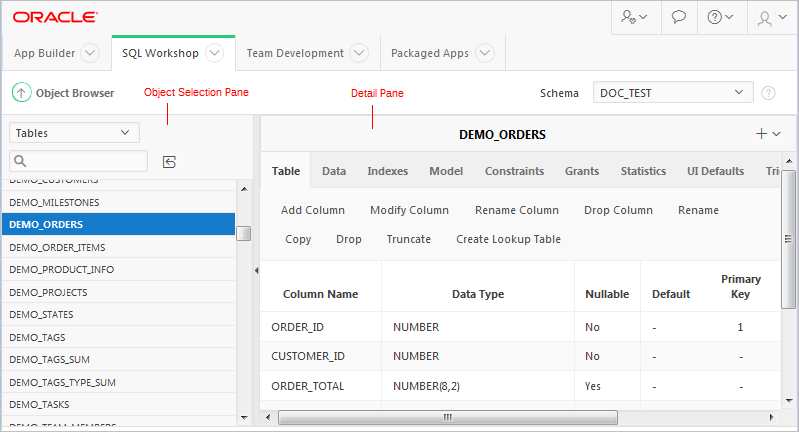The image size is (799, 432).
Task: Collapse the object selection pane splitter
Action: 256,270
